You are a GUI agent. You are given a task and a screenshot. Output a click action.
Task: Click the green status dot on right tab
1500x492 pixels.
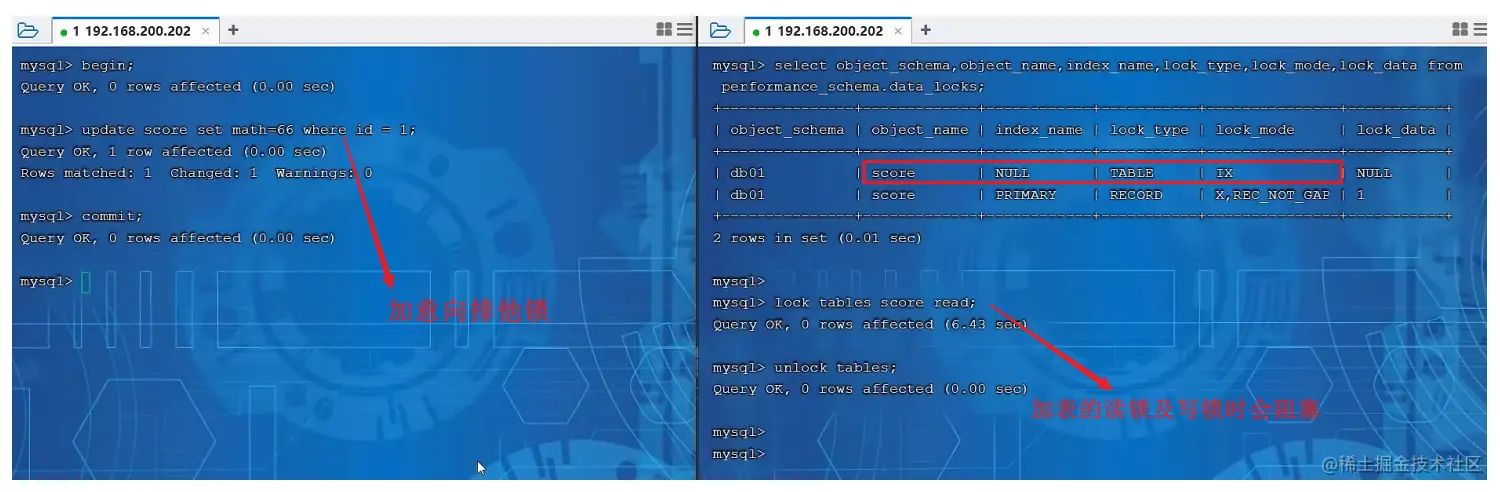tap(756, 32)
